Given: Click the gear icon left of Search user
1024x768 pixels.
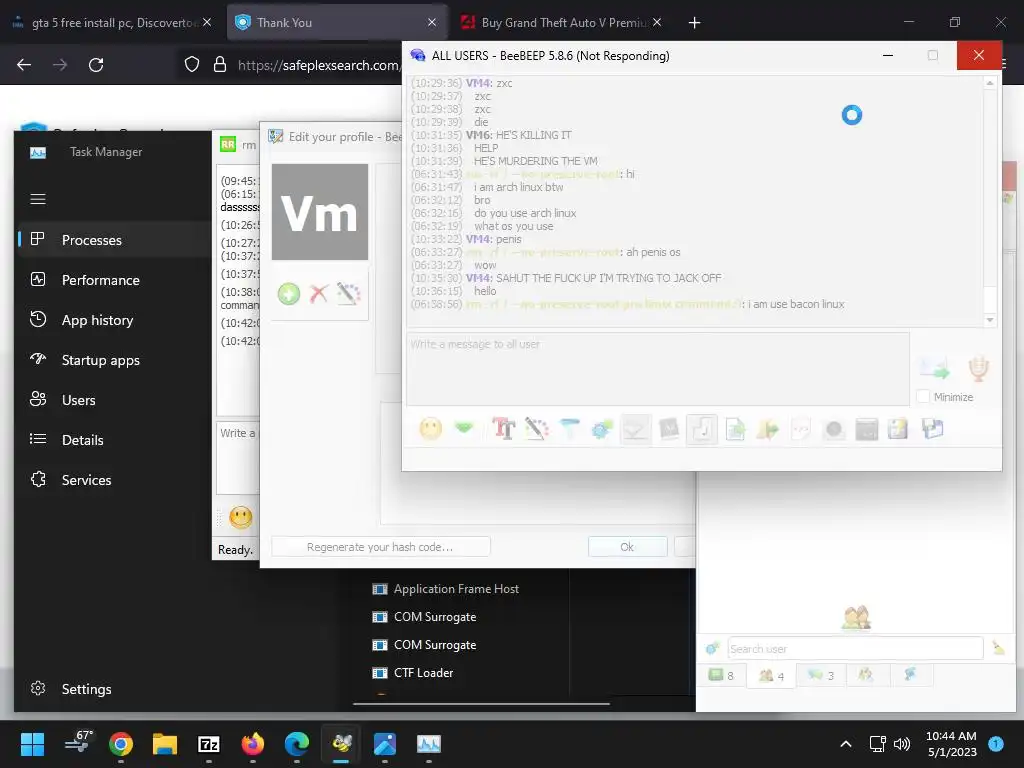Looking at the screenshot, I should (x=712, y=648).
